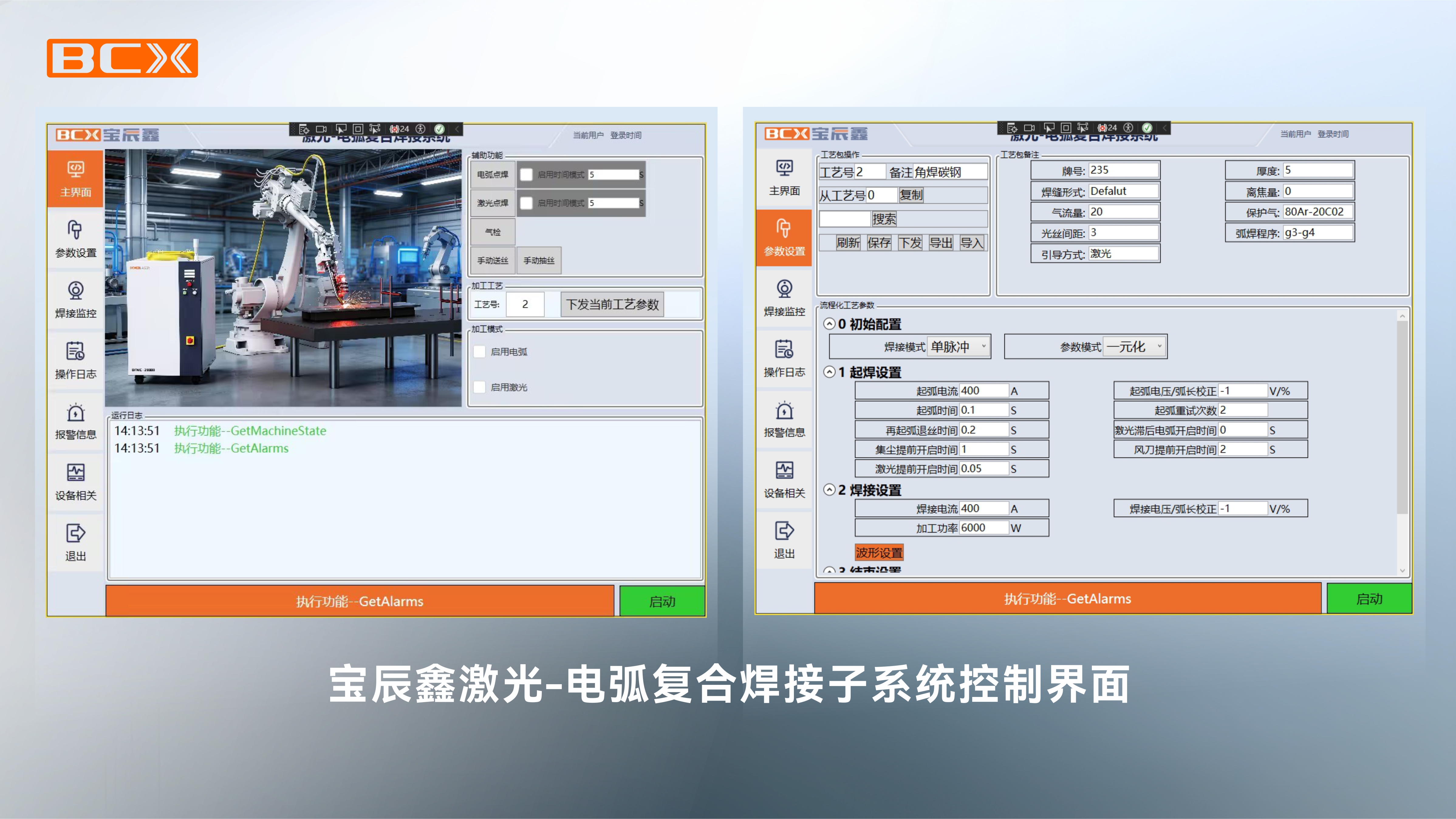Switch to 操作日志 tab in right window
Viewport: 1456px width, 819px height.
[x=784, y=359]
